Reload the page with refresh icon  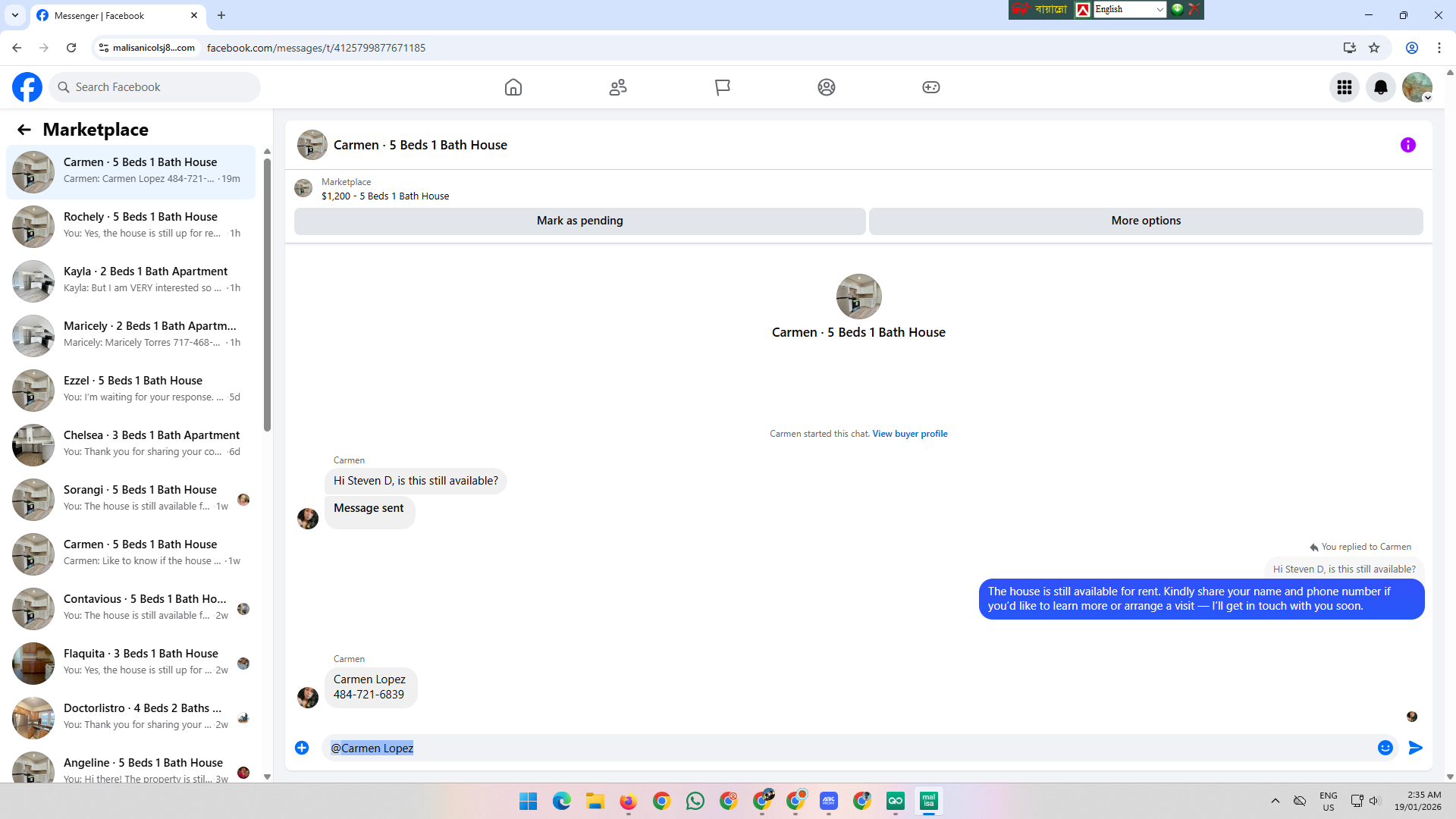(71, 48)
